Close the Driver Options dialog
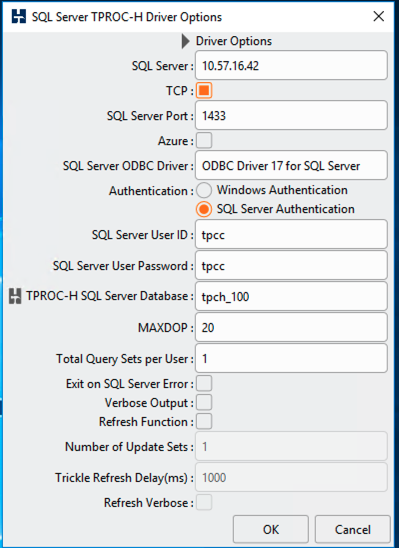This screenshot has height=548, width=399. [379, 16]
